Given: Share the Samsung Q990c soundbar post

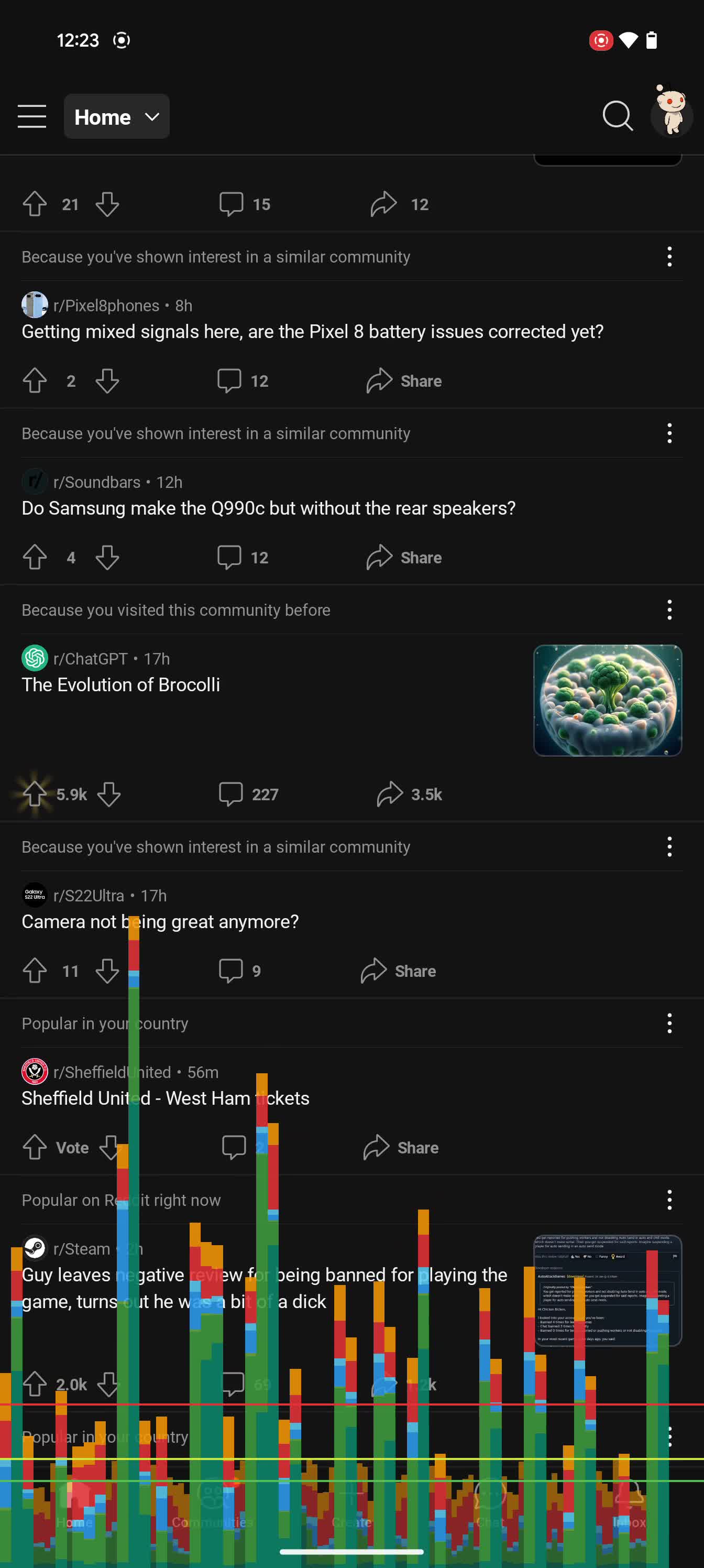Looking at the screenshot, I should point(404,558).
